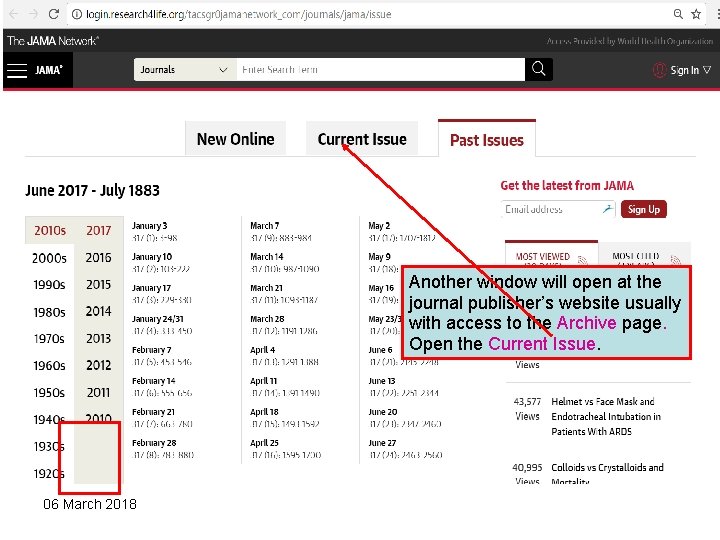Viewport: 720px width, 540px height.
Task: Open the zoom magnifier in address bar
Action: 678,14
